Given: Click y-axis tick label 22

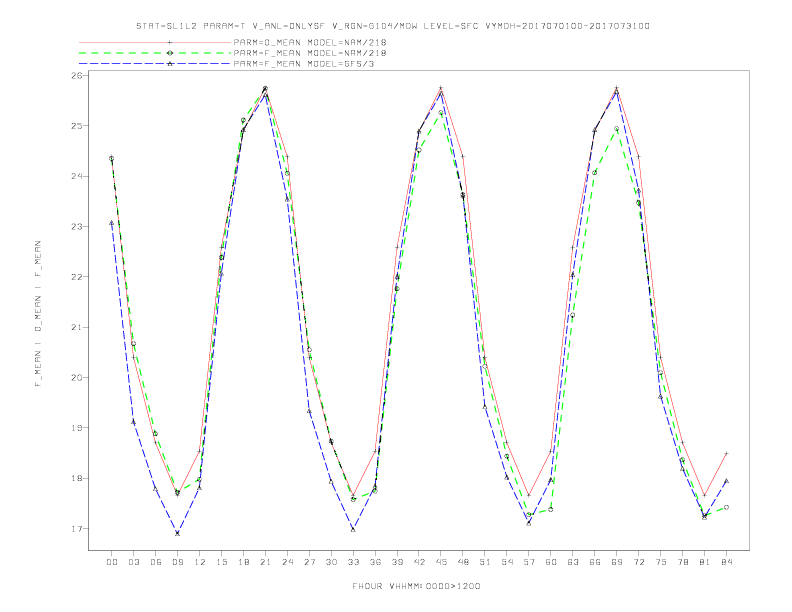Looking at the screenshot, I should click(x=77, y=277).
